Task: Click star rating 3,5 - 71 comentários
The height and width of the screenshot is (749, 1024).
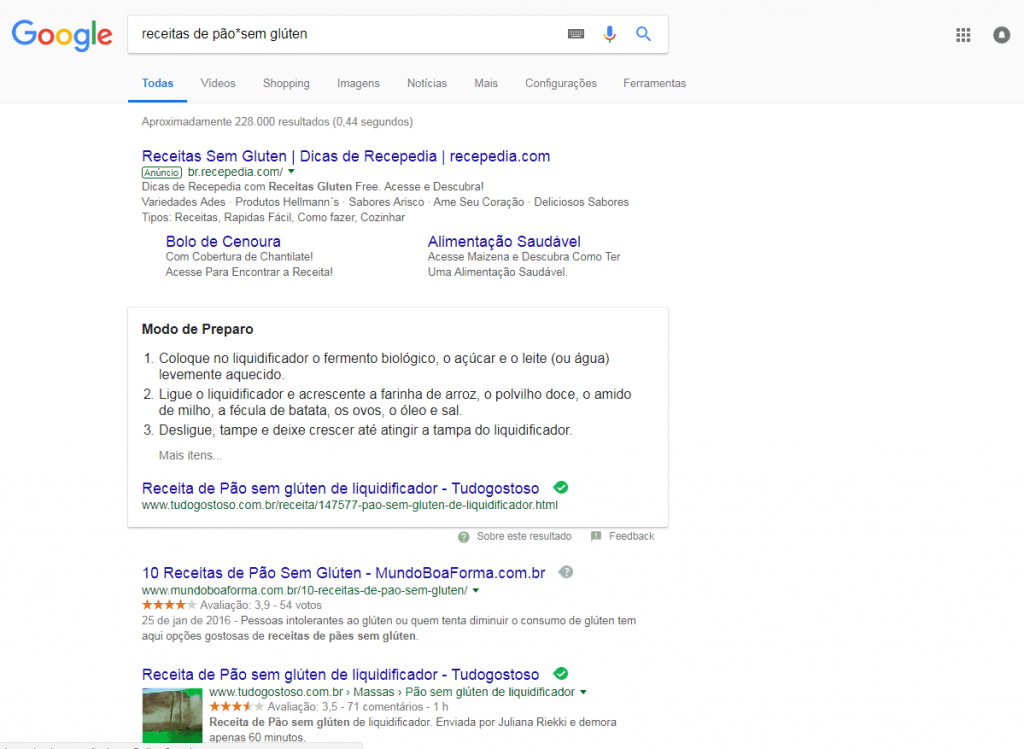Action: click(x=328, y=707)
